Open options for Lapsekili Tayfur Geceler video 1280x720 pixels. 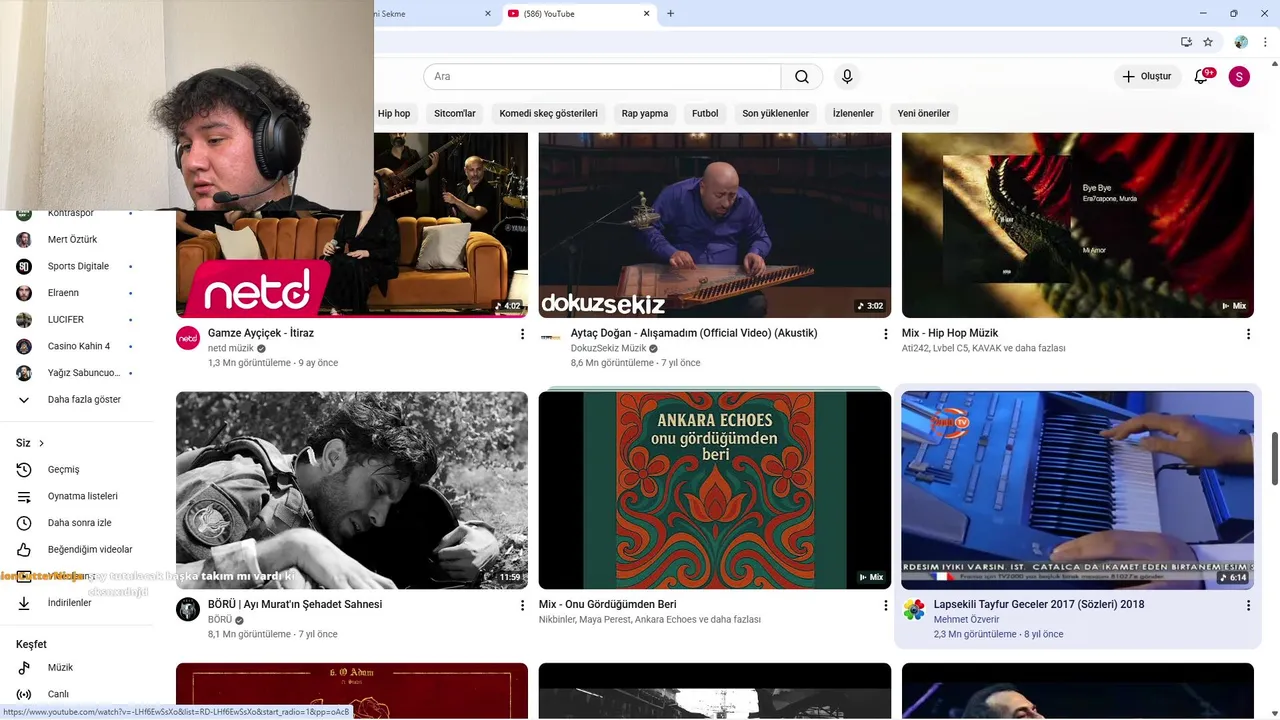[1248, 605]
